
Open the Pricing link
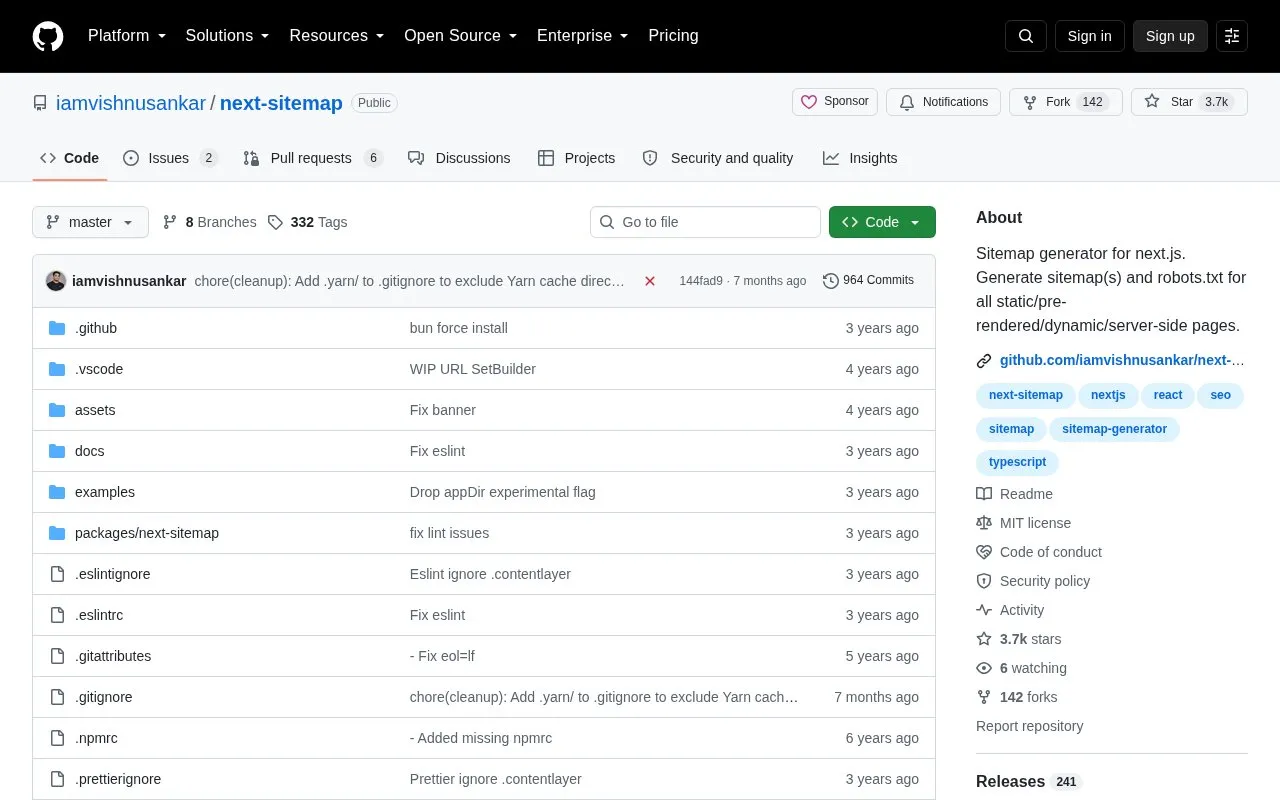click(x=673, y=36)
